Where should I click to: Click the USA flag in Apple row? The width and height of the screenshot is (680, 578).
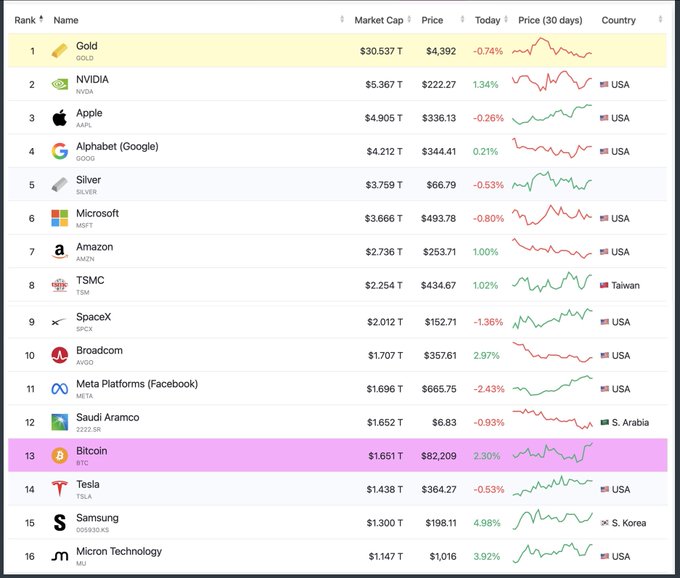[x=604, y=118]
